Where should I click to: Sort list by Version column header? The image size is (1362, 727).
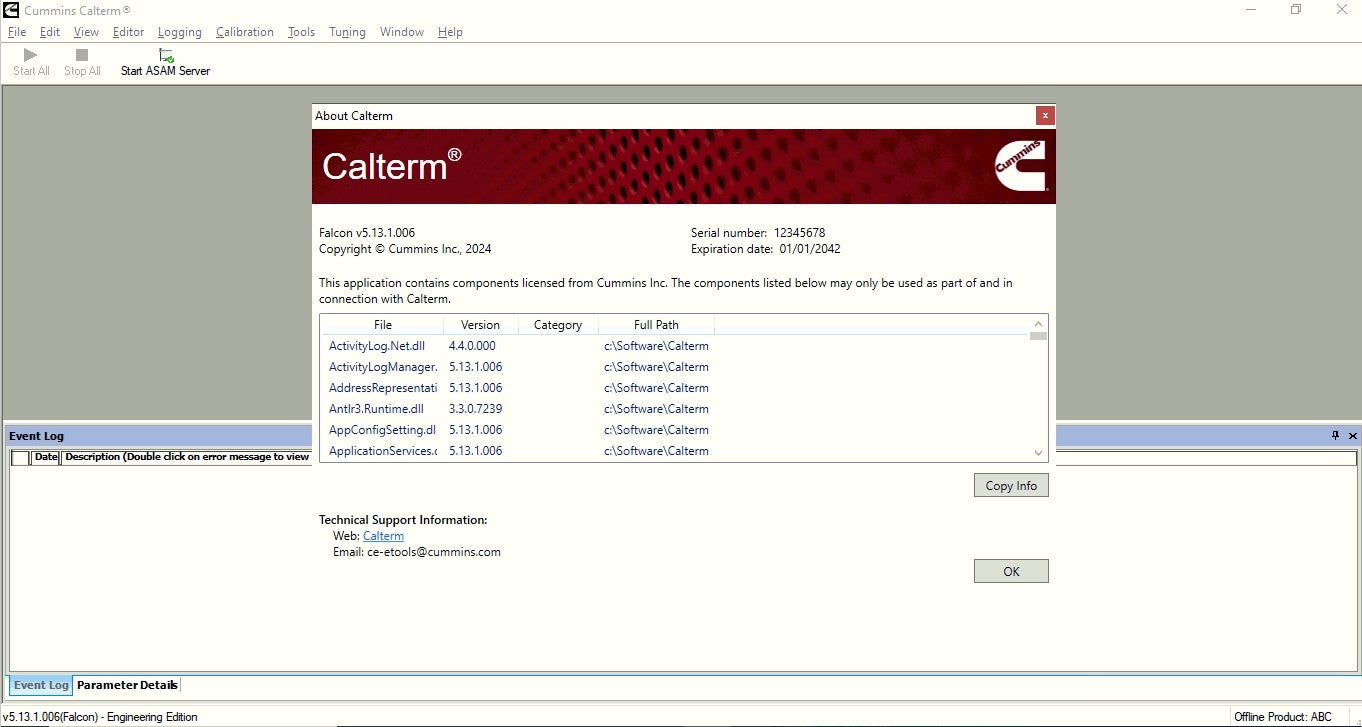coord(480,325)
